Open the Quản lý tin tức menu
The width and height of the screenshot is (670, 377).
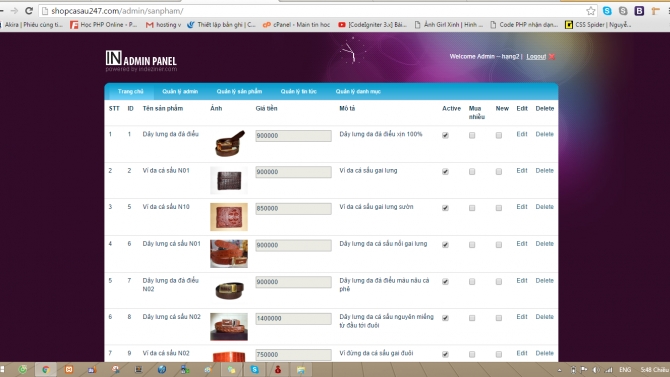point(299,91)
